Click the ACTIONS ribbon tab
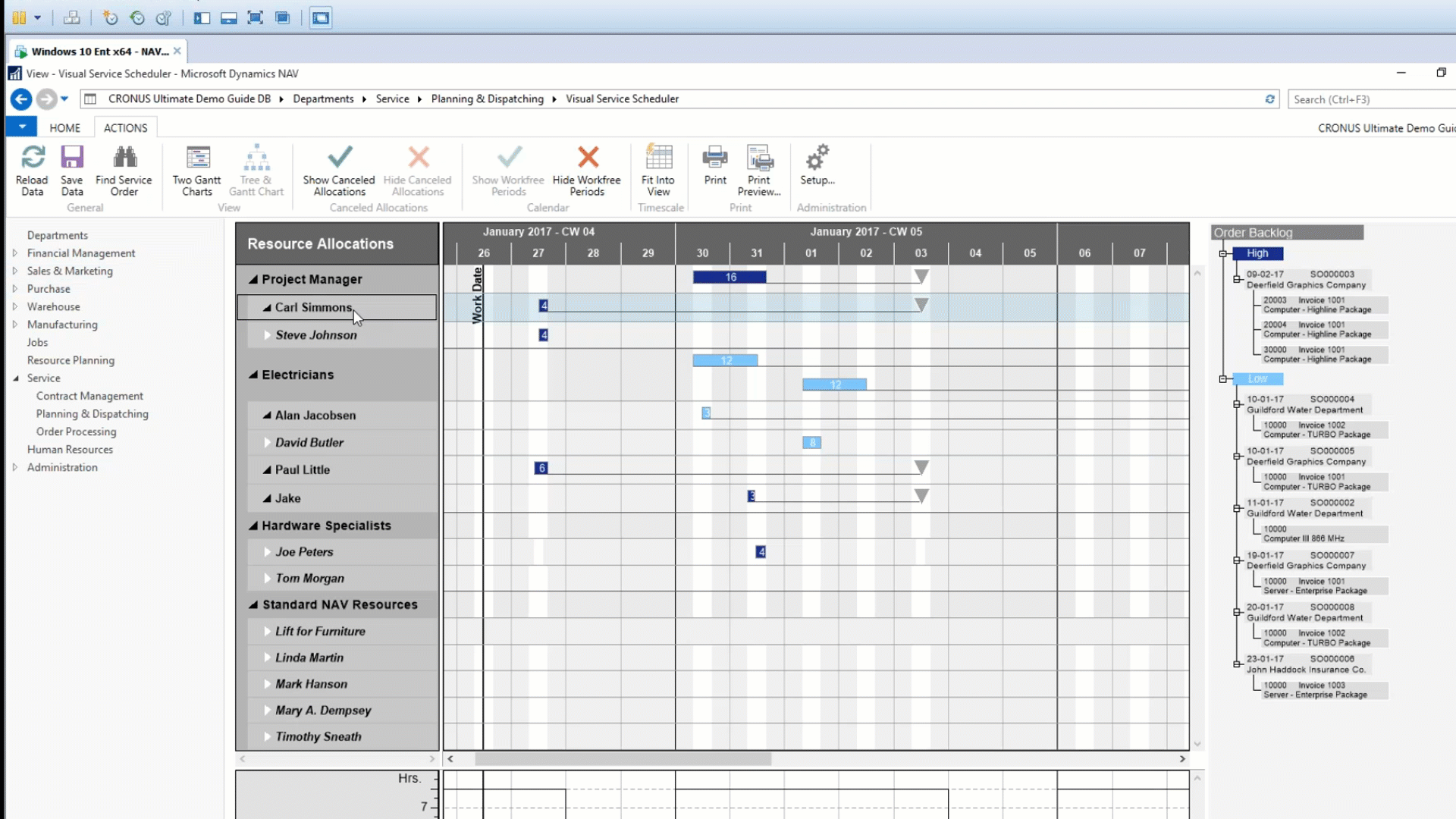 pyautogui.click(x=124, y=127)
